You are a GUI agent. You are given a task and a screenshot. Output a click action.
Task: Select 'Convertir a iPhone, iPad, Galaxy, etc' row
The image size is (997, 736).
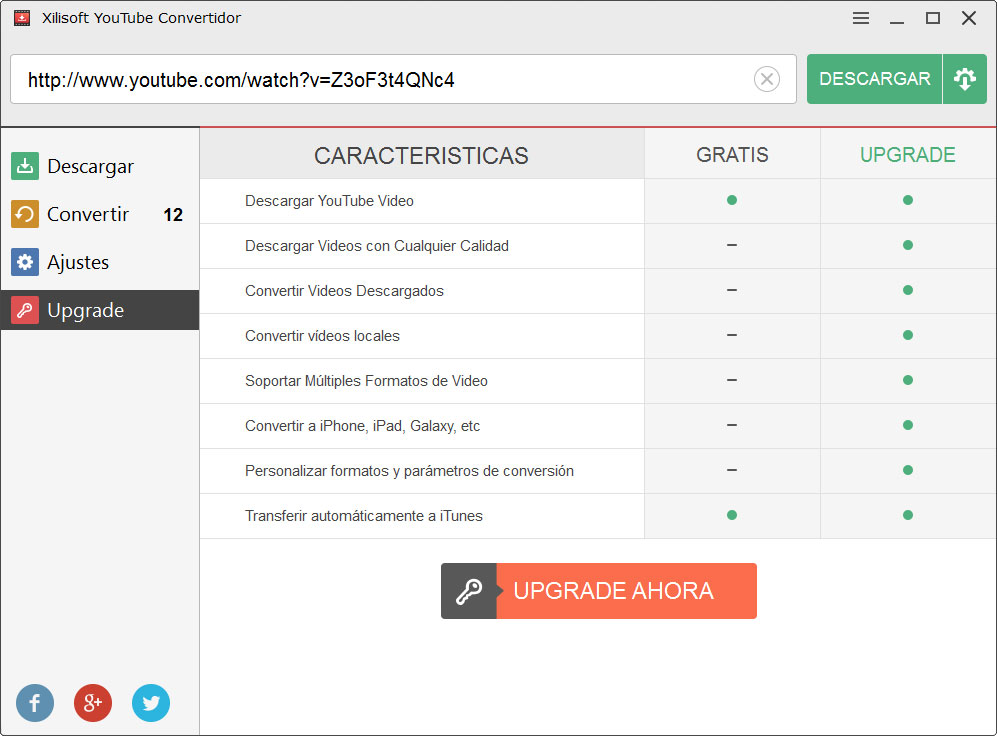coord(362,426)
